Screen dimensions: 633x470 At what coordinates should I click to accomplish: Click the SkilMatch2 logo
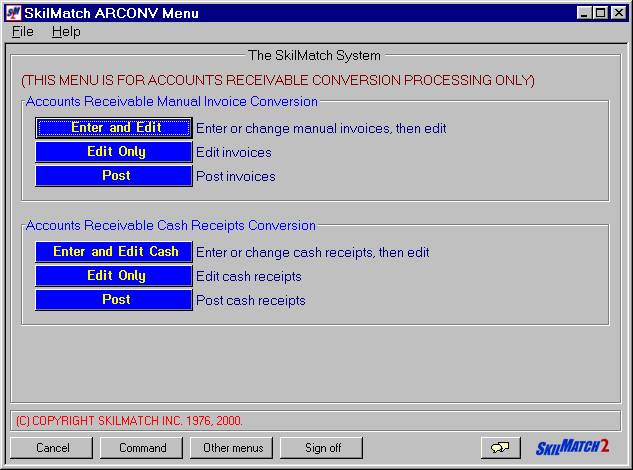[x=572, y=447]
